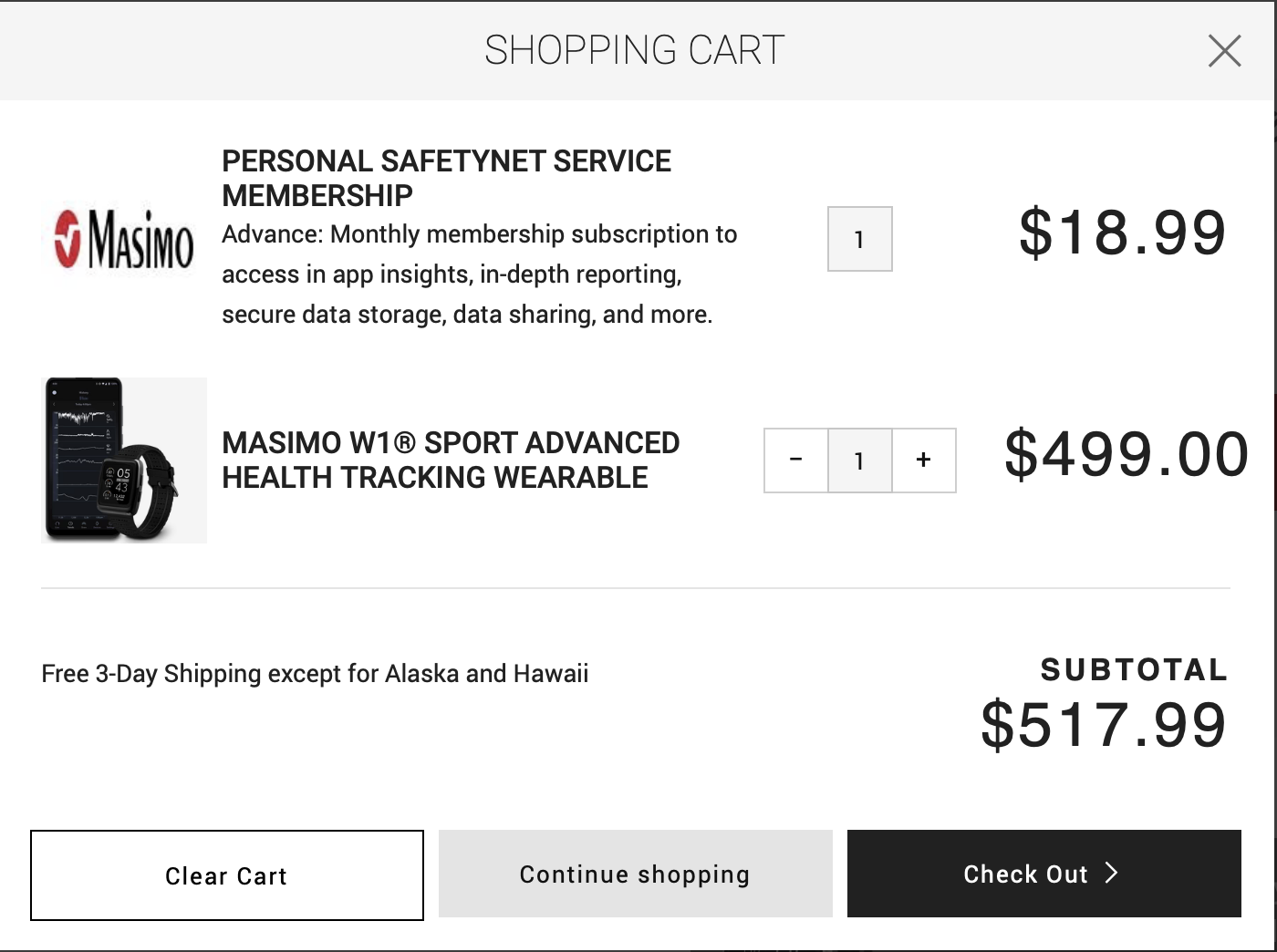Click the arrow chevron beside Check Out
Screen dimensions: 1277x952
point(1111,874)
